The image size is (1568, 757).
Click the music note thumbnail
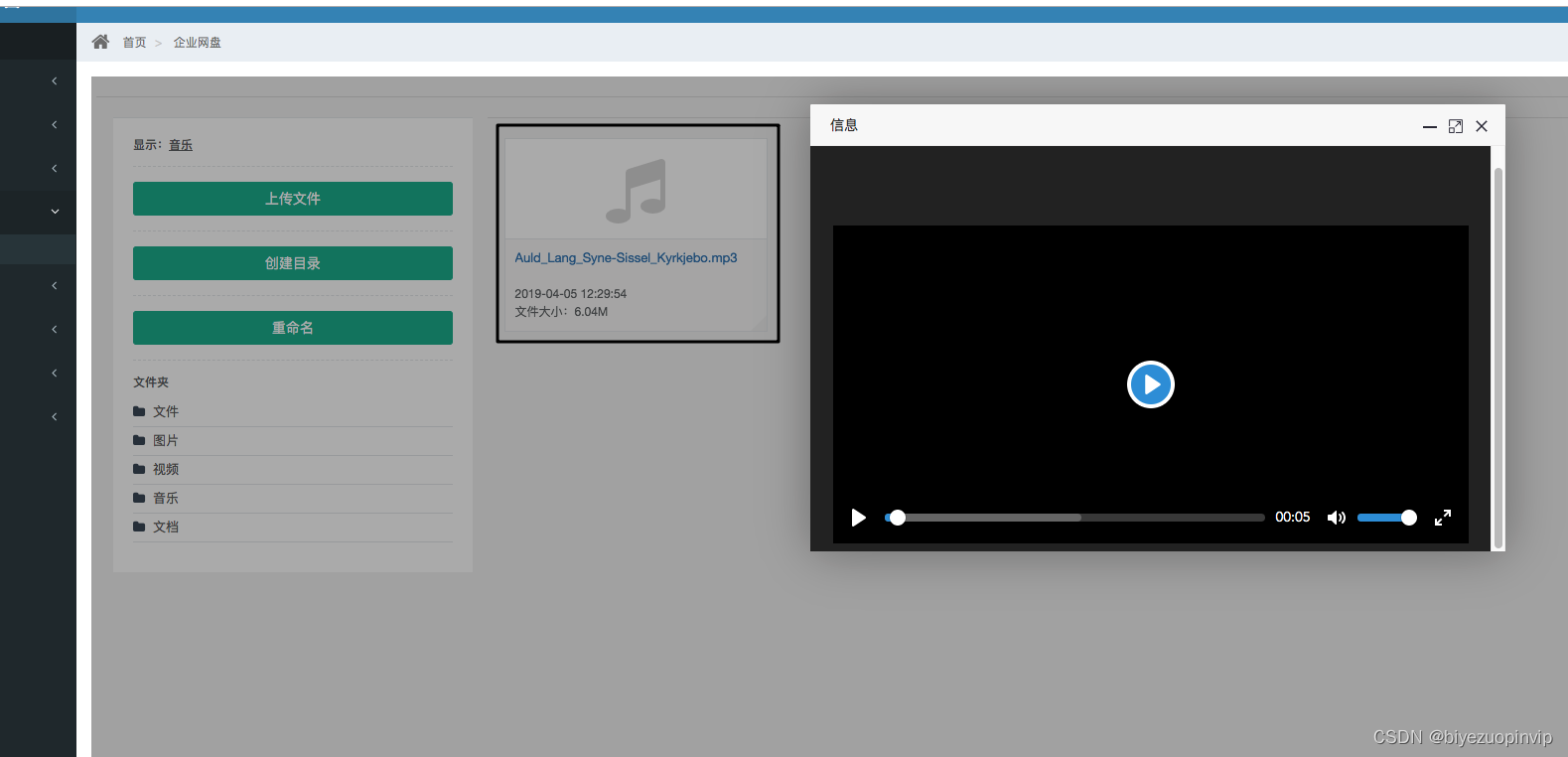[636, 191]
